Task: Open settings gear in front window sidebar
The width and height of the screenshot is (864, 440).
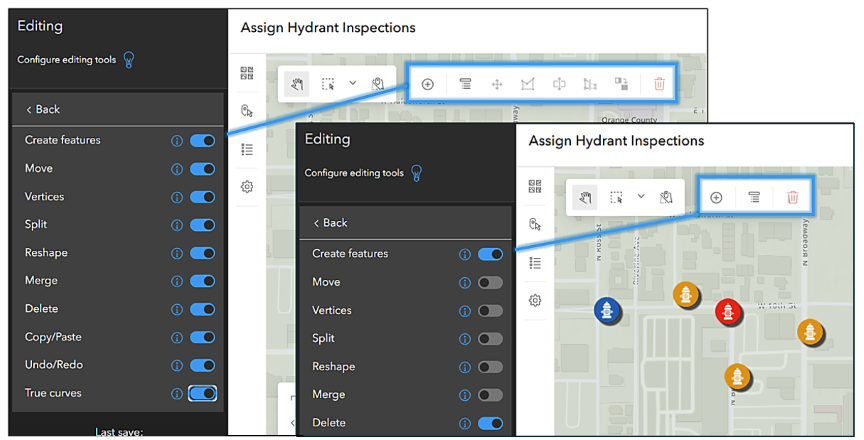Action: click(x=534, y=300)
